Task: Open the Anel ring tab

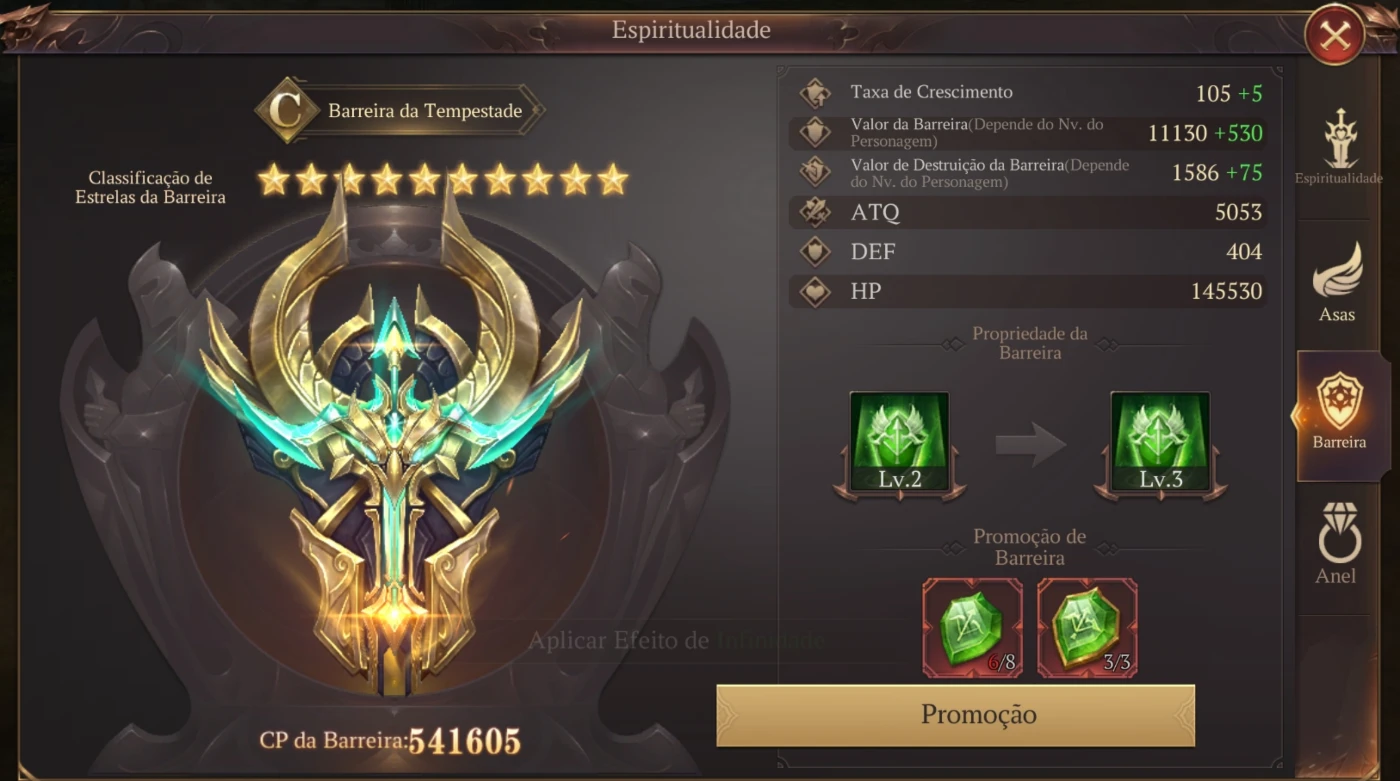Action: point(1338,545)
